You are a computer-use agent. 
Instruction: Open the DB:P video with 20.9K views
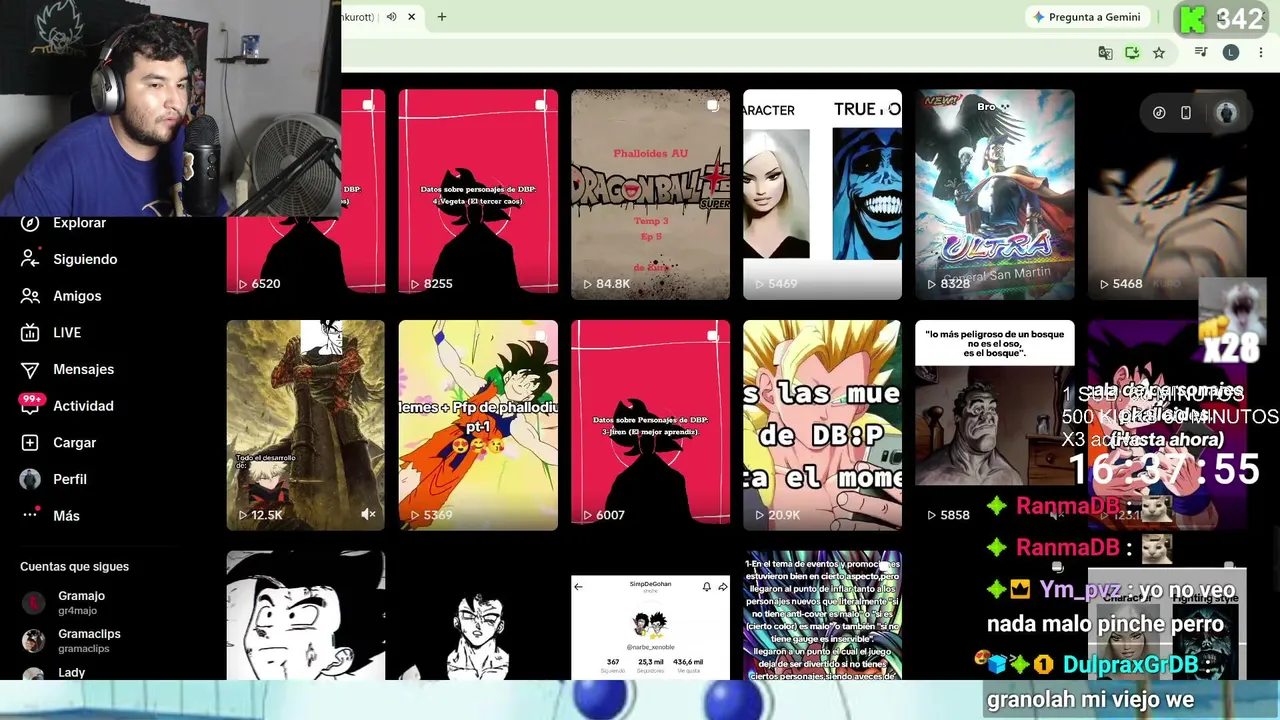(x=822, y=425)
